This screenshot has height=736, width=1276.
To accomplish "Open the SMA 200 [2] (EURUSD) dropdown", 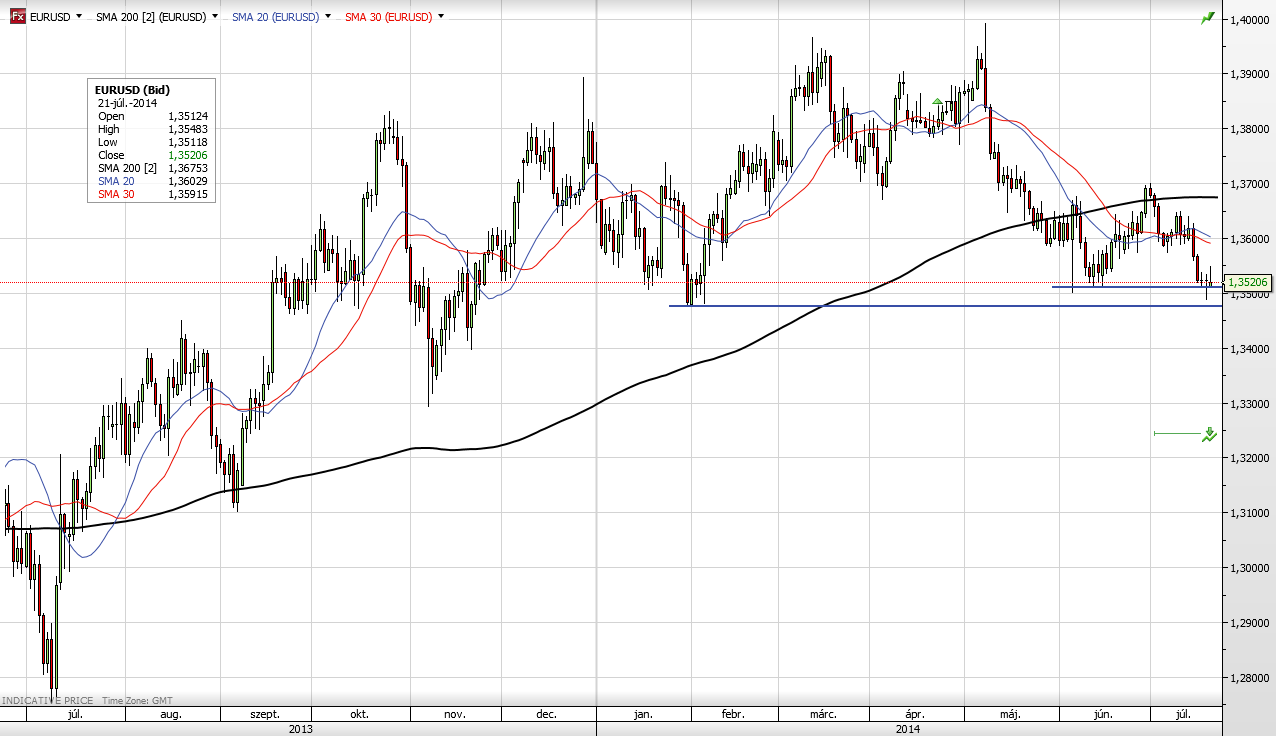I will [214, 17].
